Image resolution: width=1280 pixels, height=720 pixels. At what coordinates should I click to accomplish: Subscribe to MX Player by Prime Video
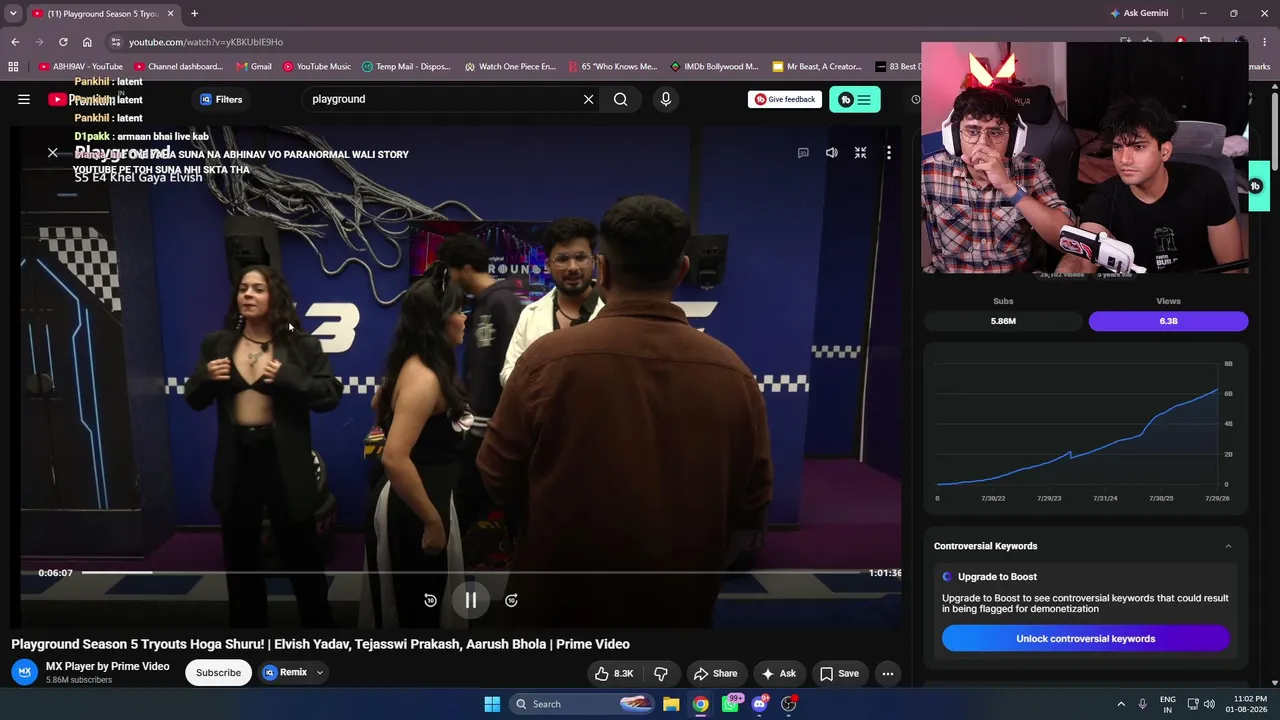click(x=218, y=673)
